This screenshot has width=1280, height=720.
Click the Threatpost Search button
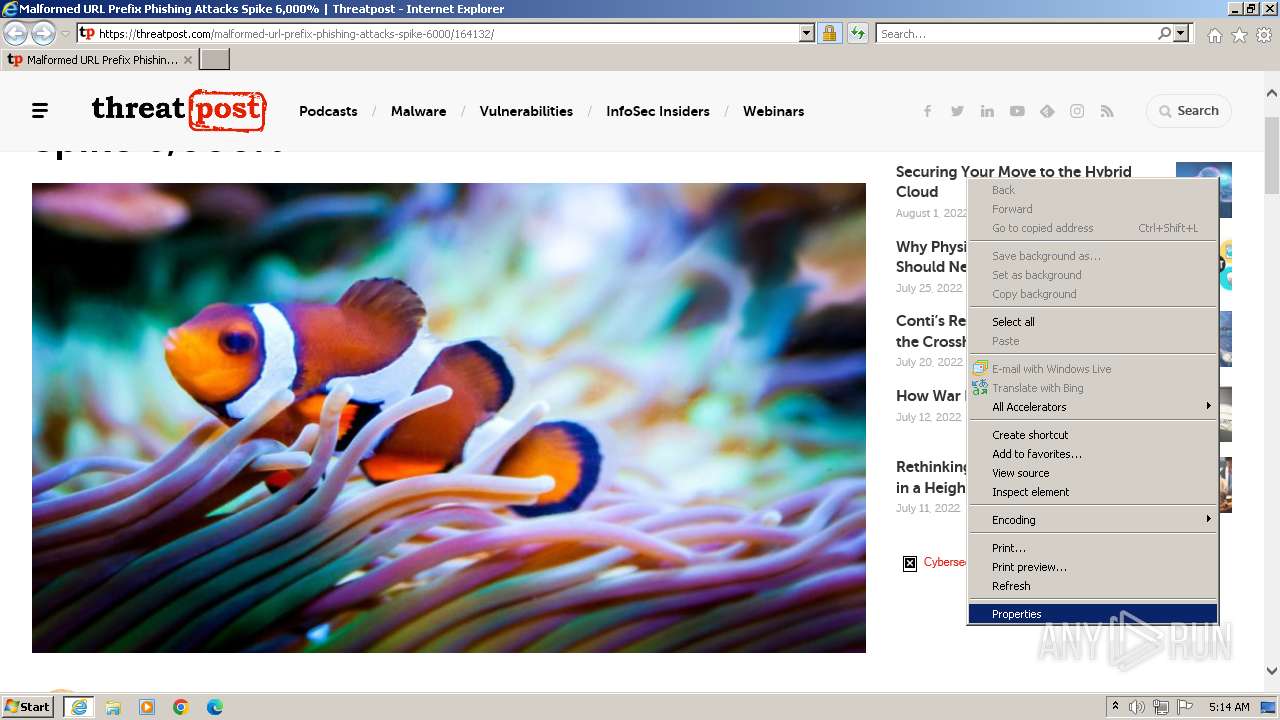click(x=1189, y=111)
